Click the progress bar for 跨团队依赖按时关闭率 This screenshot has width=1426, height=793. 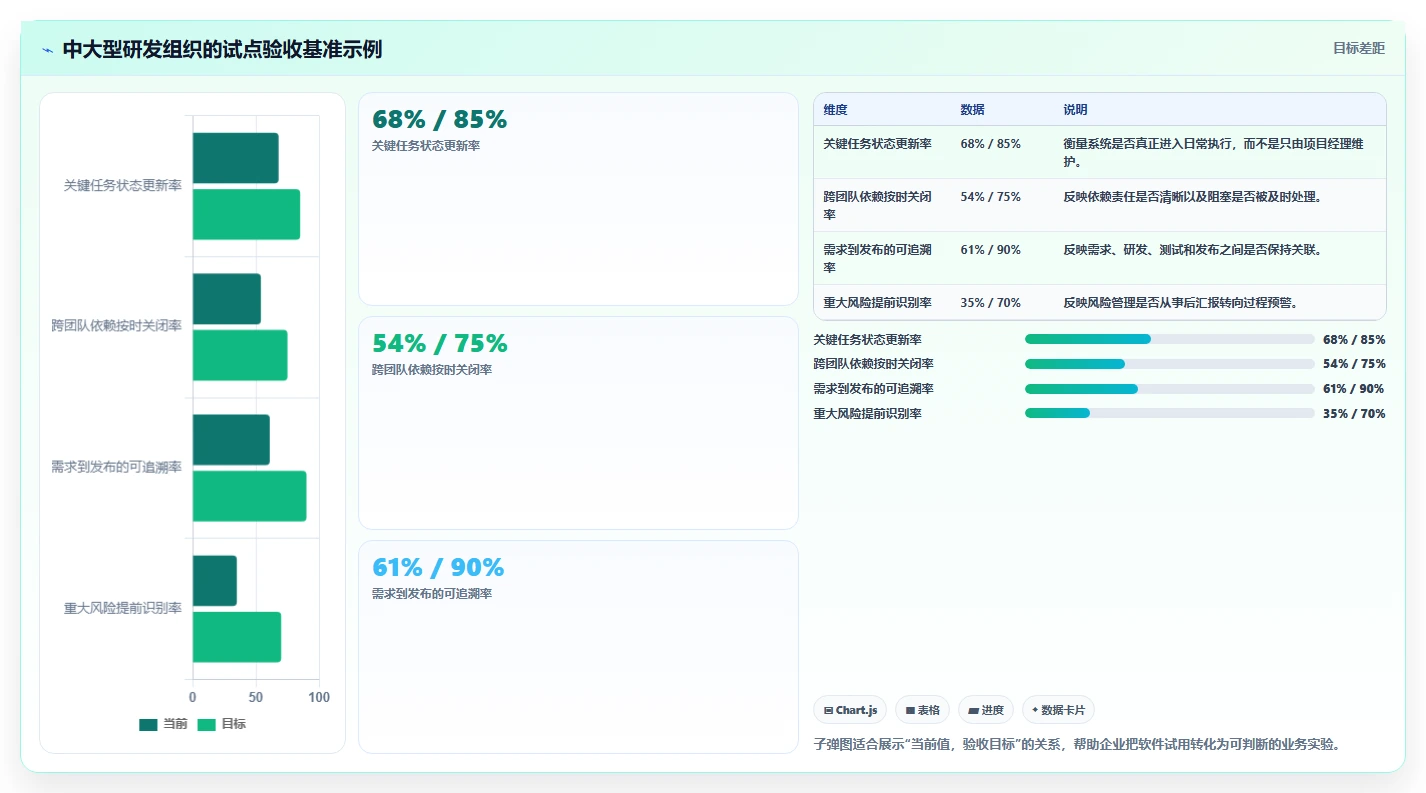tap(1170, 364)
